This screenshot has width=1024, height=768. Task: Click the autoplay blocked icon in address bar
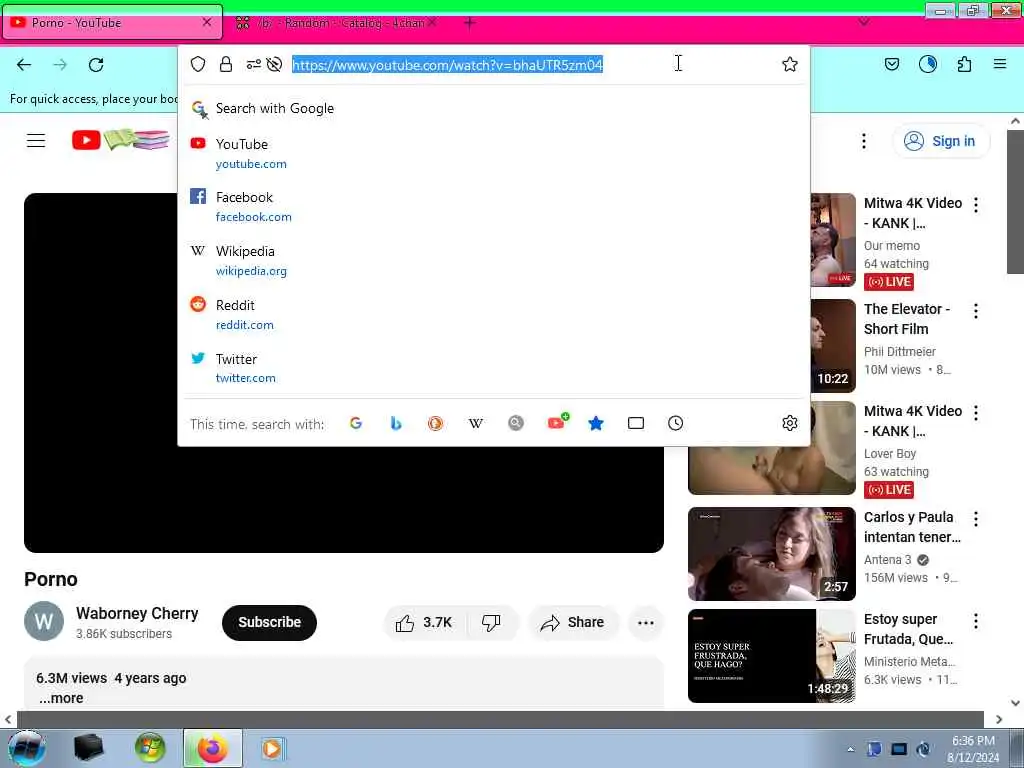click(274, 64)
